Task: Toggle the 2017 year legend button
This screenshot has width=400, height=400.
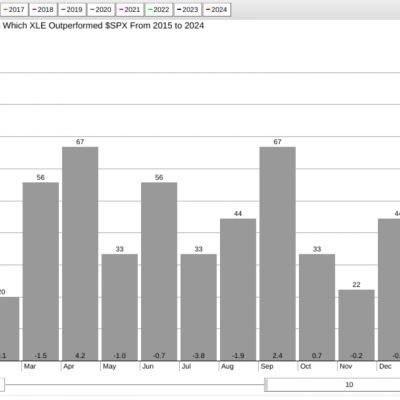Action: click(14, 10)
